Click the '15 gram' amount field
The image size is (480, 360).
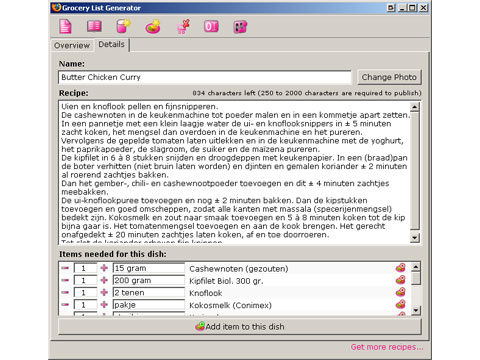click(x=149, y=268)
